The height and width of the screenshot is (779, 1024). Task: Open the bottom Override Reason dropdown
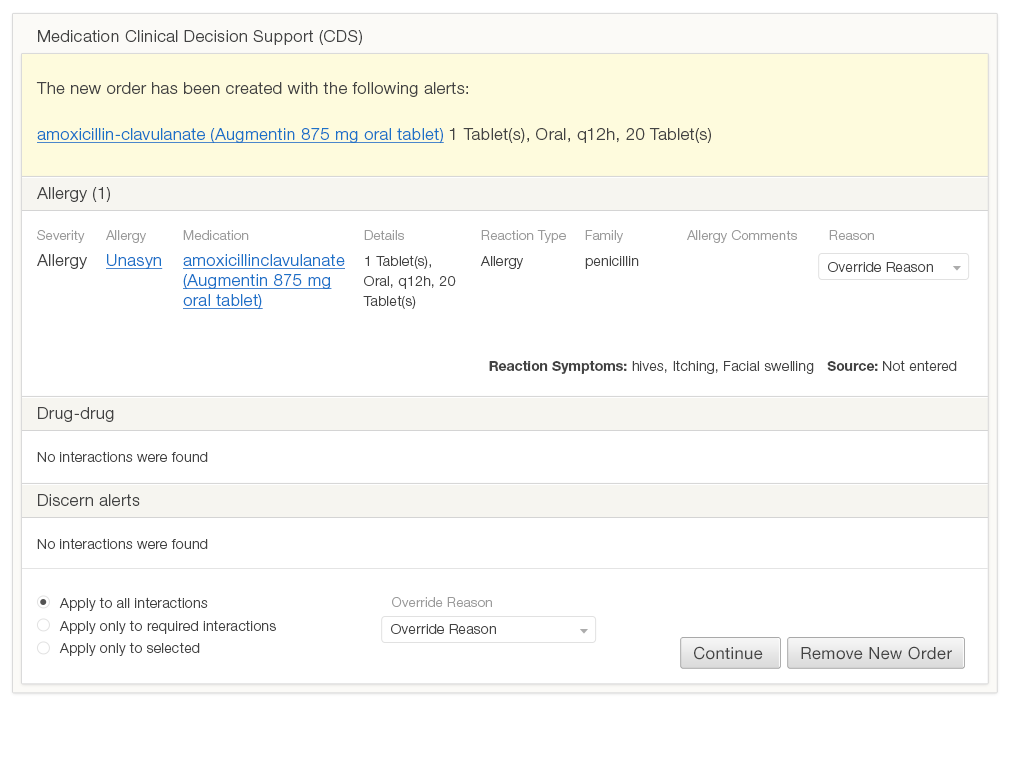click(488, 629)
